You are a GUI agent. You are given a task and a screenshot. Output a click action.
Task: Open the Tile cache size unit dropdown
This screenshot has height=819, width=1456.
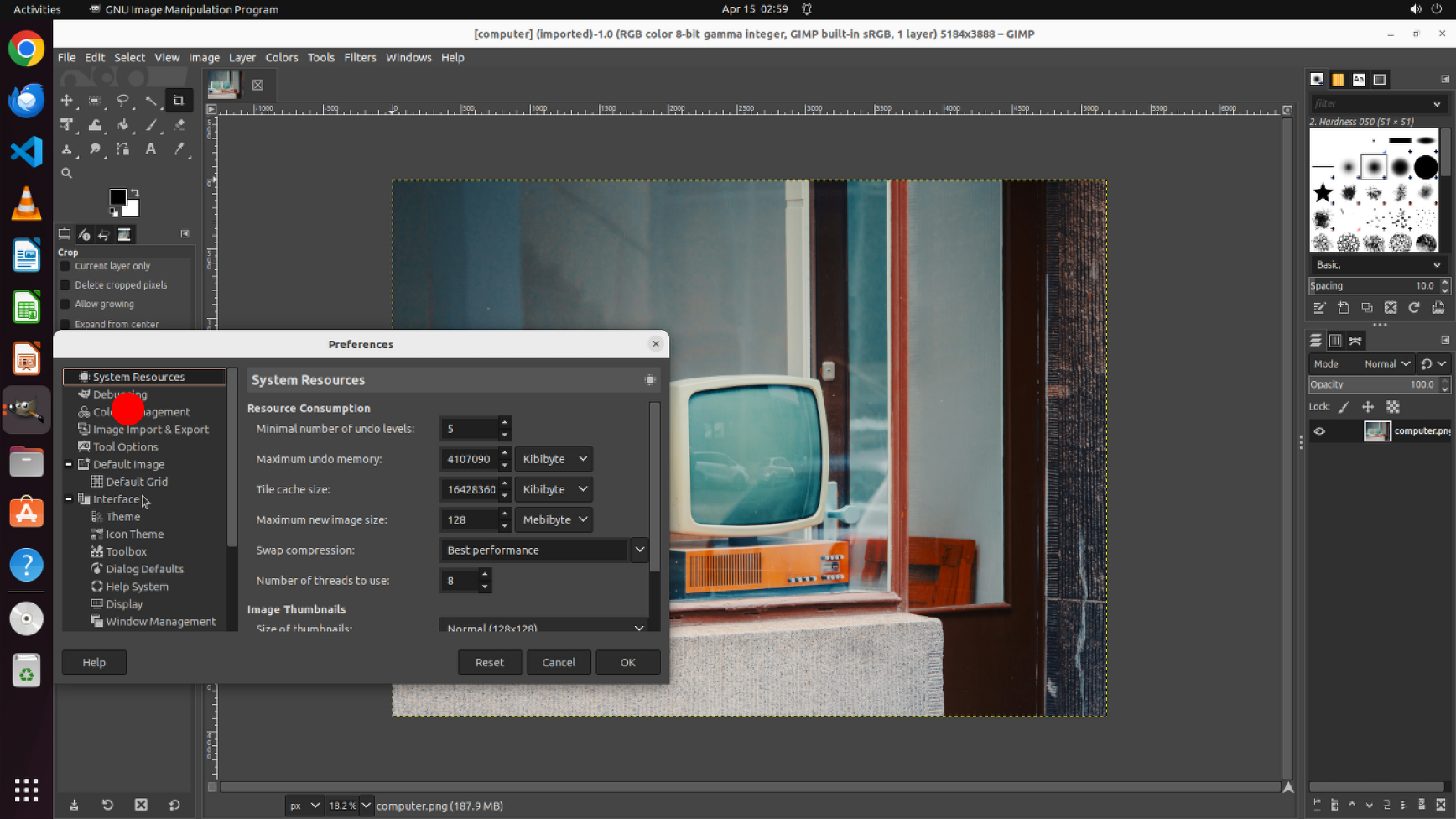point(554,489)
